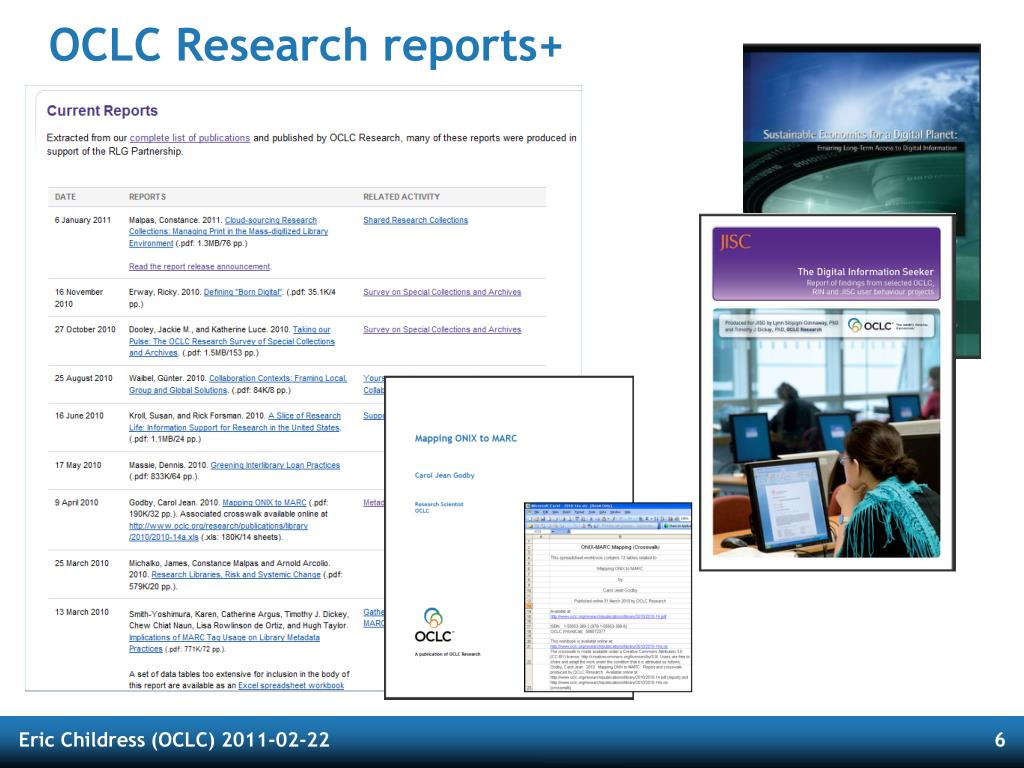Click the '17 May 2010' date cell
The width and height of the screenshot is (1024, 768).
(78, 465)
